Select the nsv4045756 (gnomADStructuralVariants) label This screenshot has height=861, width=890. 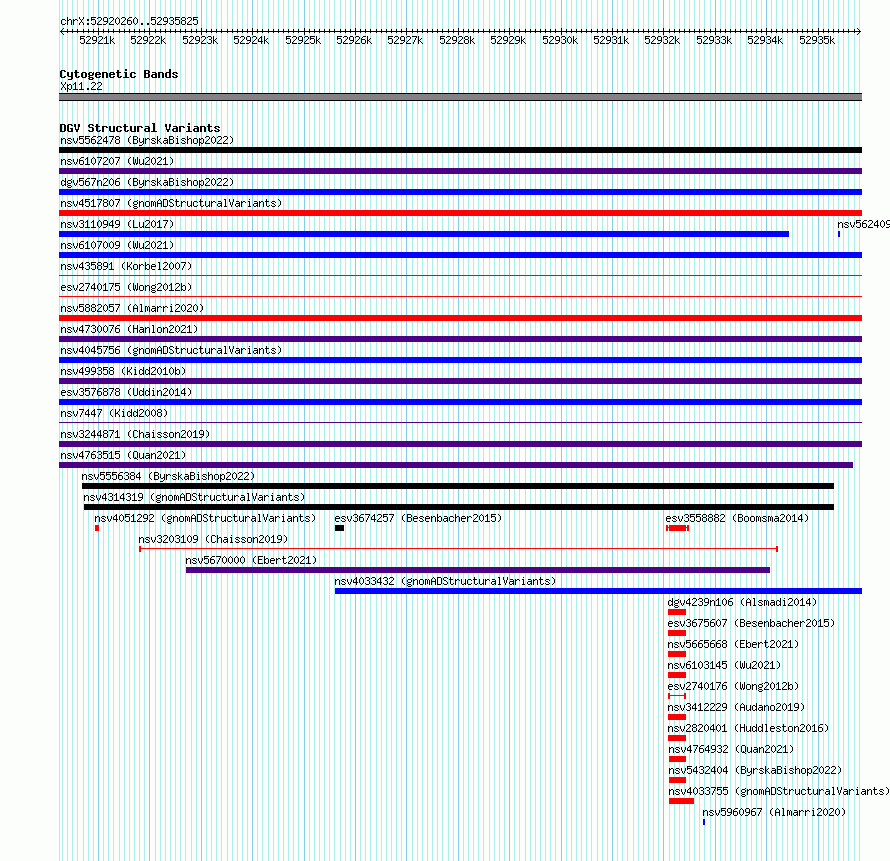[x=171, y=350]
